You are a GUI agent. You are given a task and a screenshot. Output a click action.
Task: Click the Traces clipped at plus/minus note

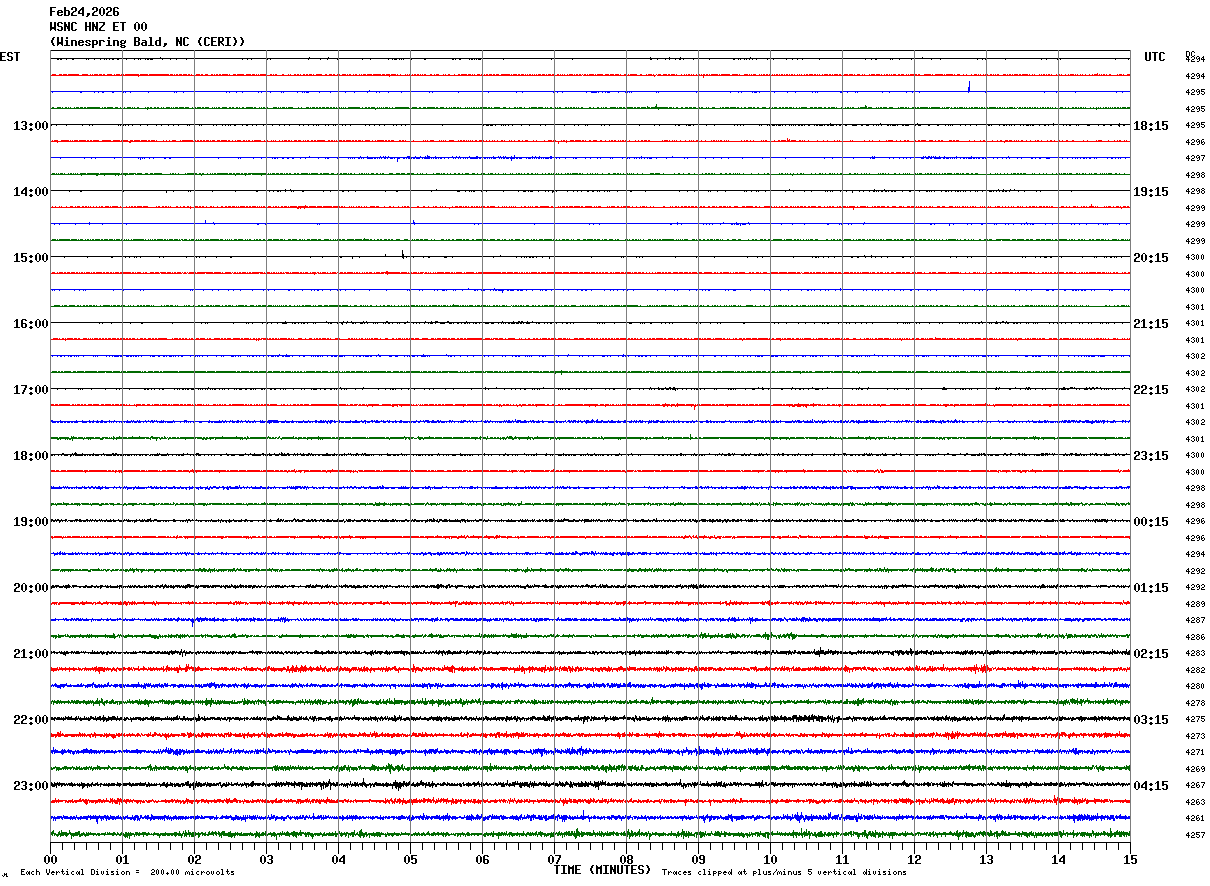pos(784,873)
